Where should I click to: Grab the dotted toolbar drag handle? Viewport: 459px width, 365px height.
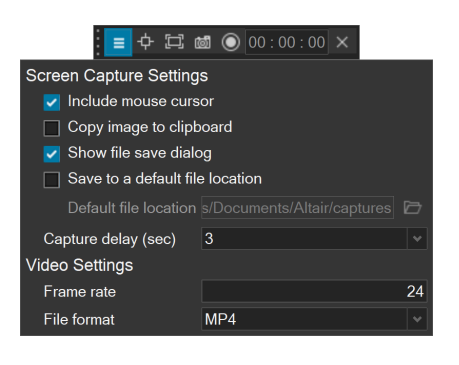tap(98, 42)
